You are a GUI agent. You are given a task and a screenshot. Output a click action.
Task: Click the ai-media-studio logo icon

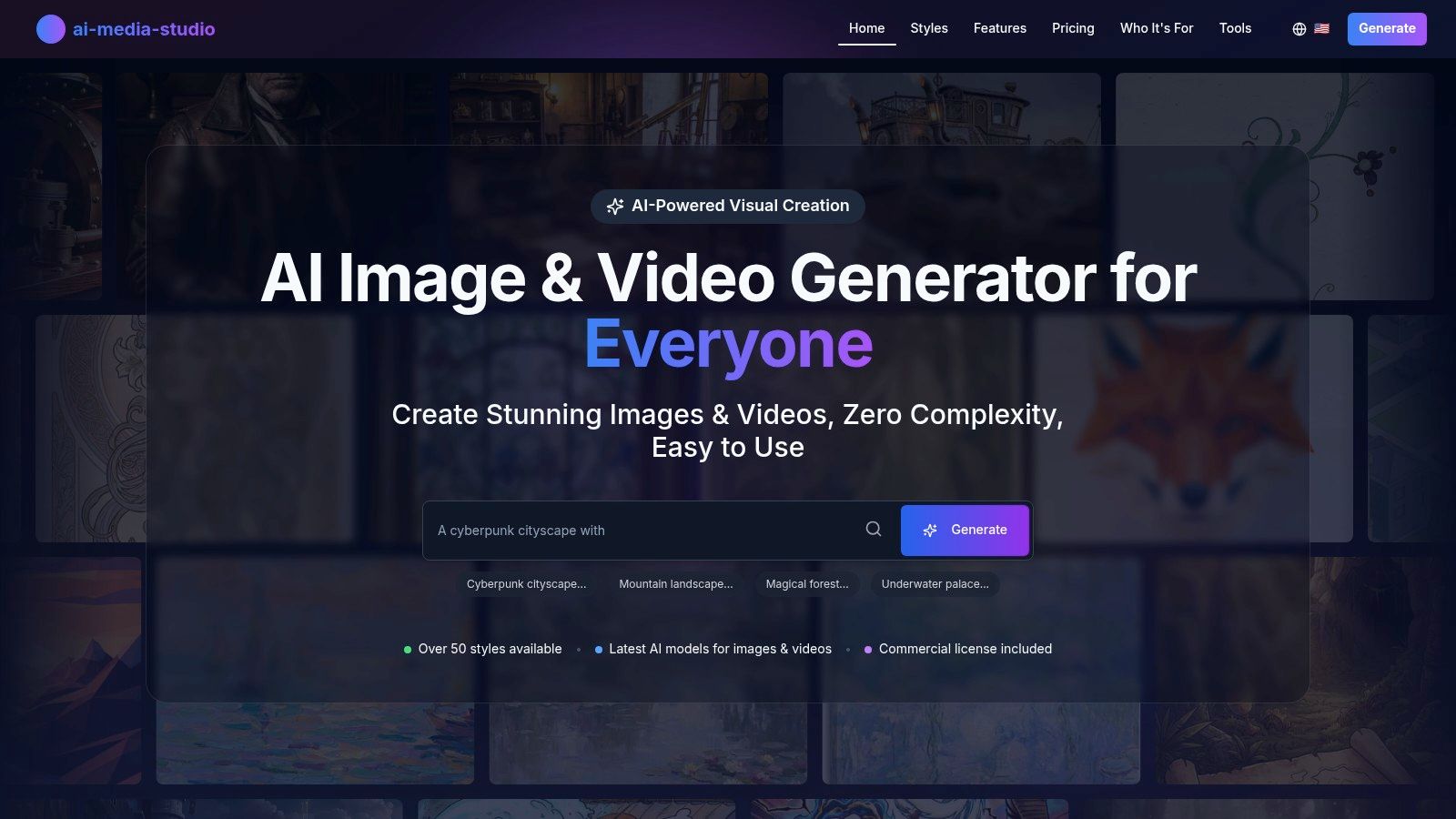coord(50,28)
